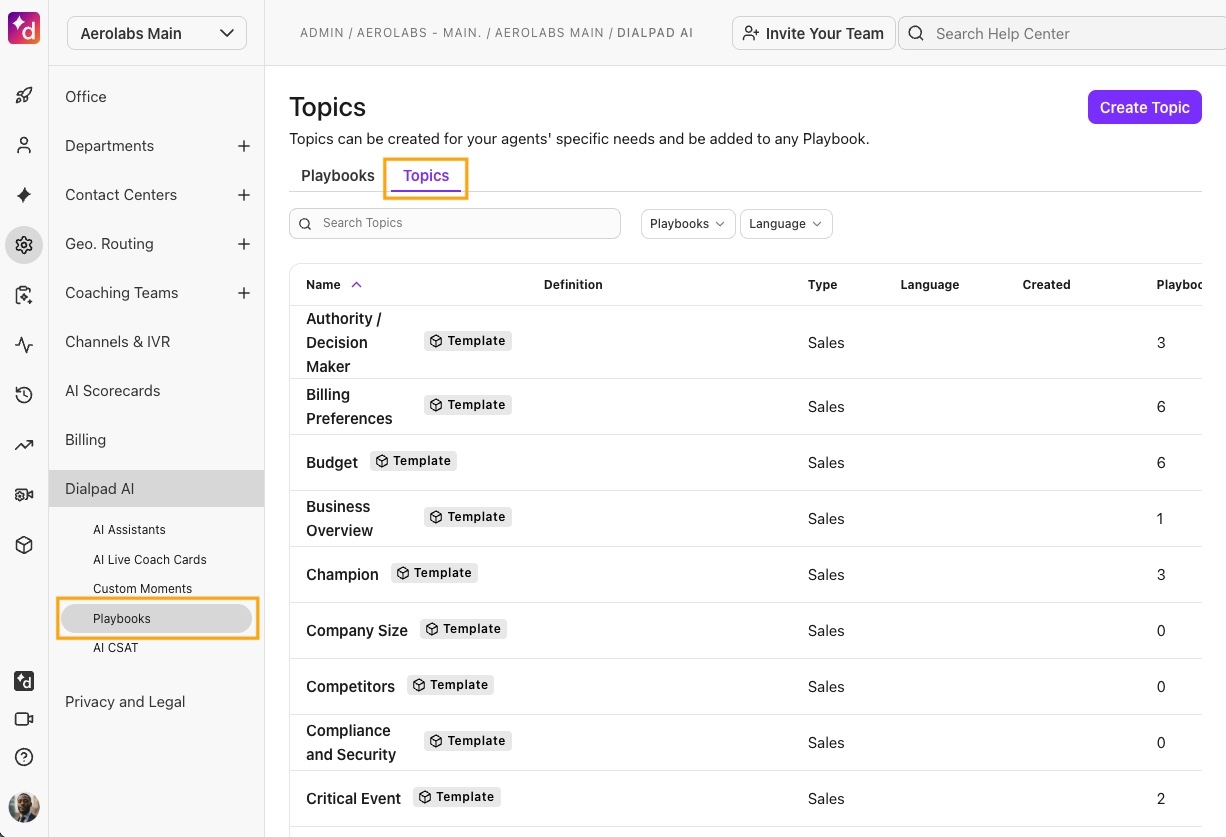Open Billing in the admin menu

[x=86, y=440]
